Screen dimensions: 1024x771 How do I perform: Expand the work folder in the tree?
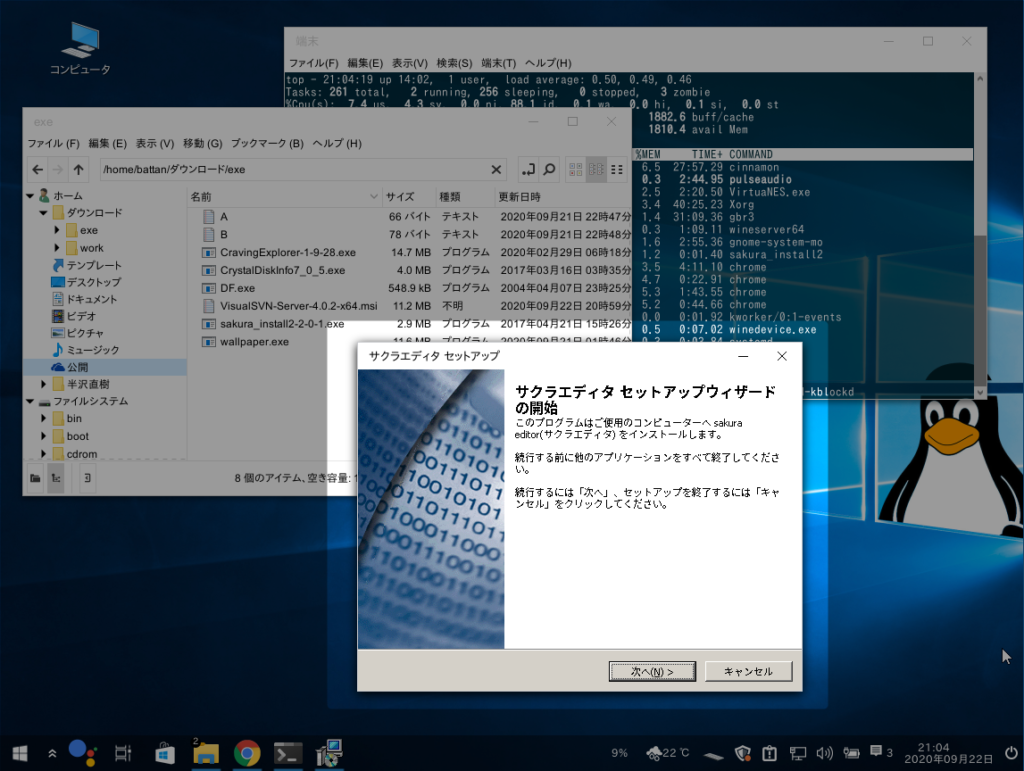pos(57,247)
